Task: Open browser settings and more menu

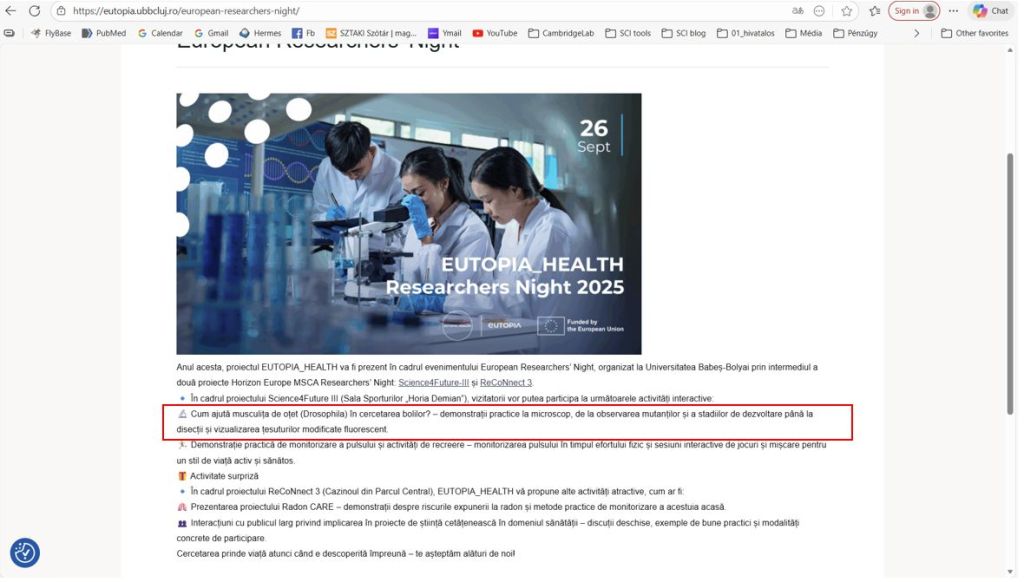Action: click(x=953, y=11)
